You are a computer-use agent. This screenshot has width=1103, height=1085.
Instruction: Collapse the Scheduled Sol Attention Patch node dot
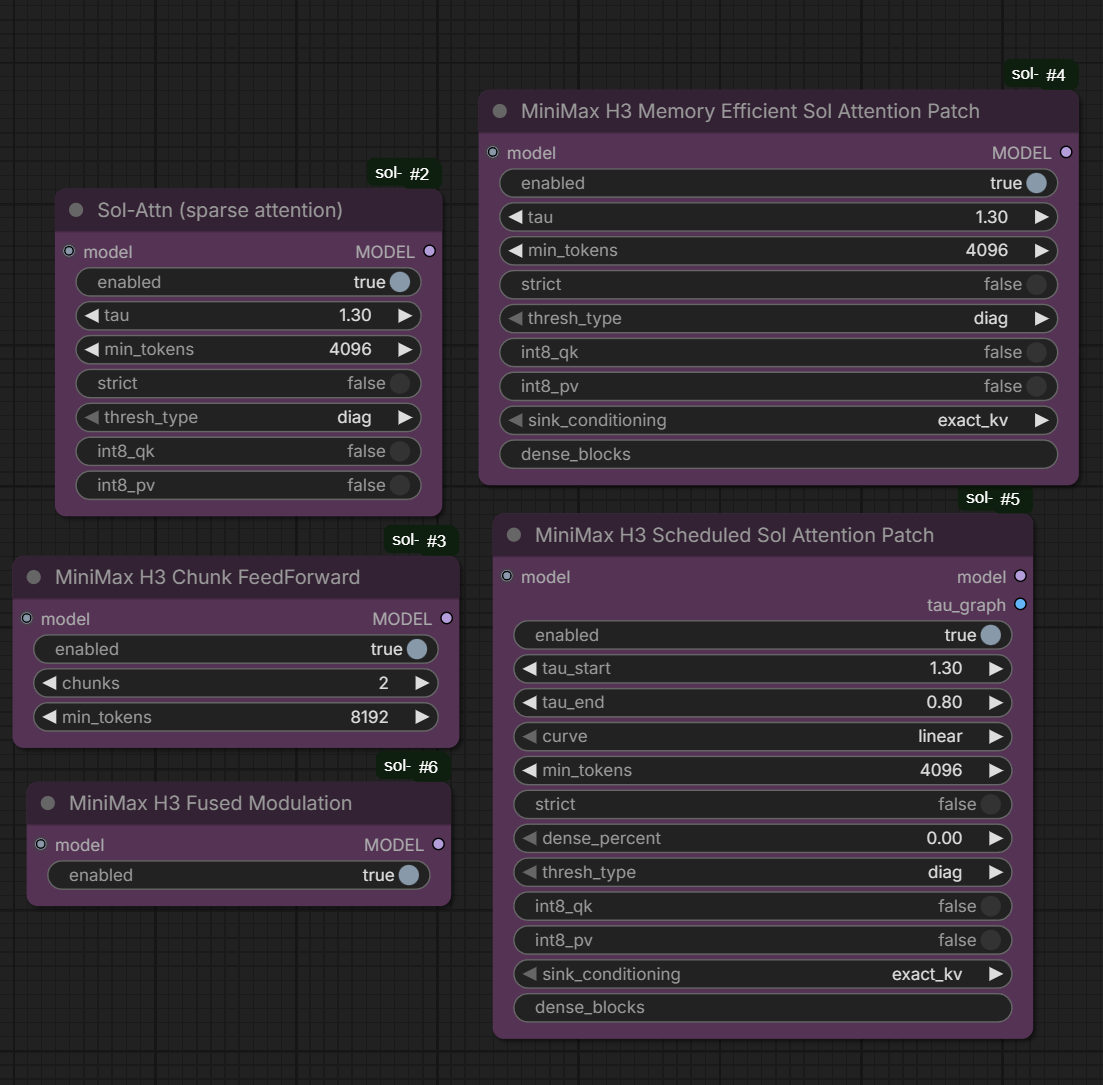click(x=514, y=535)
